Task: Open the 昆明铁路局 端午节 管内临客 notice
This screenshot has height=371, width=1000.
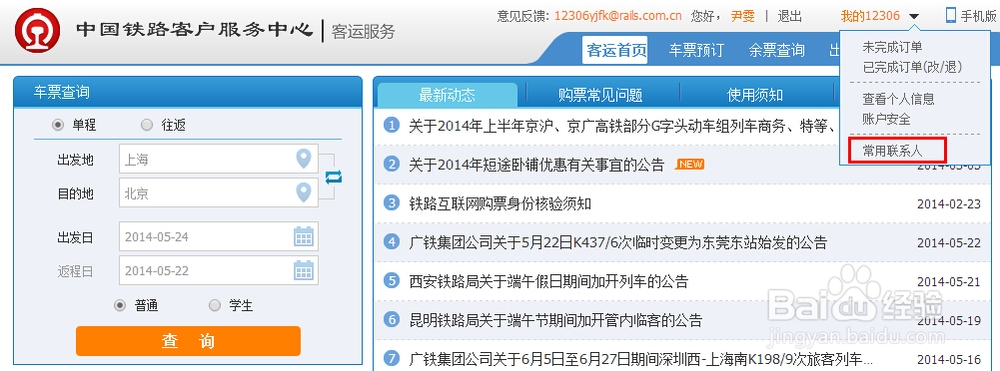Action: 555,320
